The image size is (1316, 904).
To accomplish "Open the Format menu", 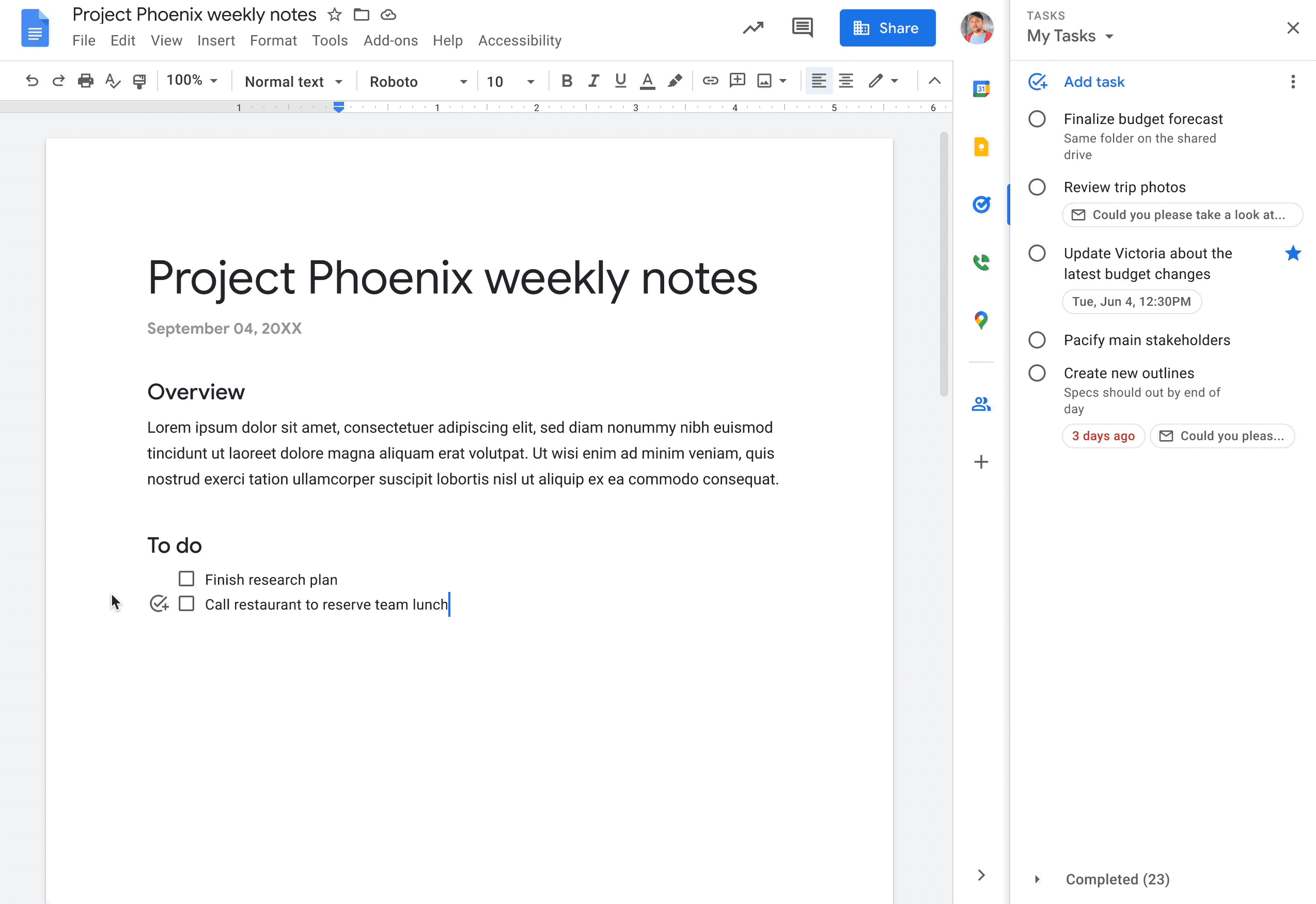I will [x=273, y=40].
